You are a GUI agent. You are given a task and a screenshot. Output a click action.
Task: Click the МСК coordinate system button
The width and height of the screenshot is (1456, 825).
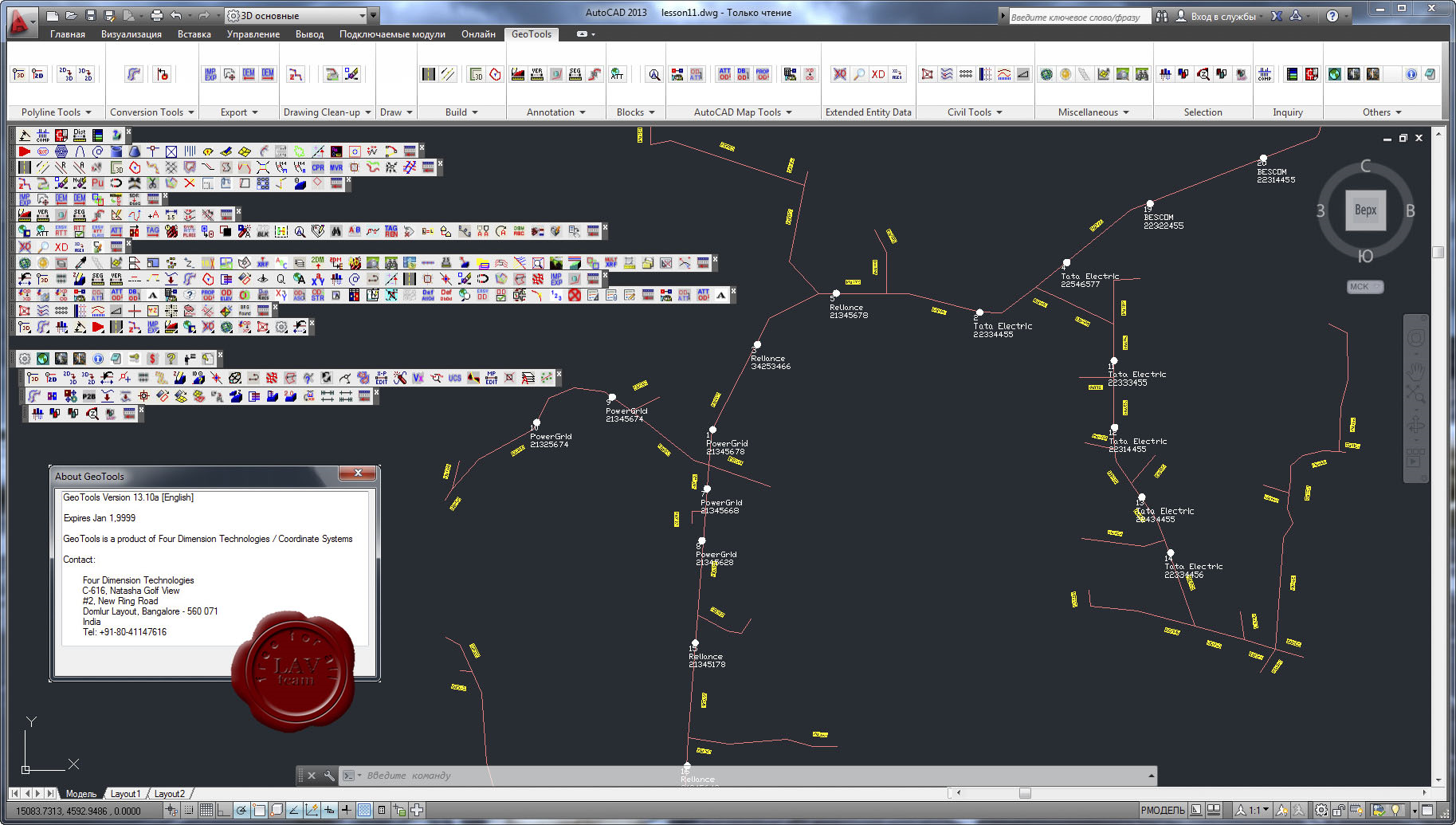pos(1365,287)
